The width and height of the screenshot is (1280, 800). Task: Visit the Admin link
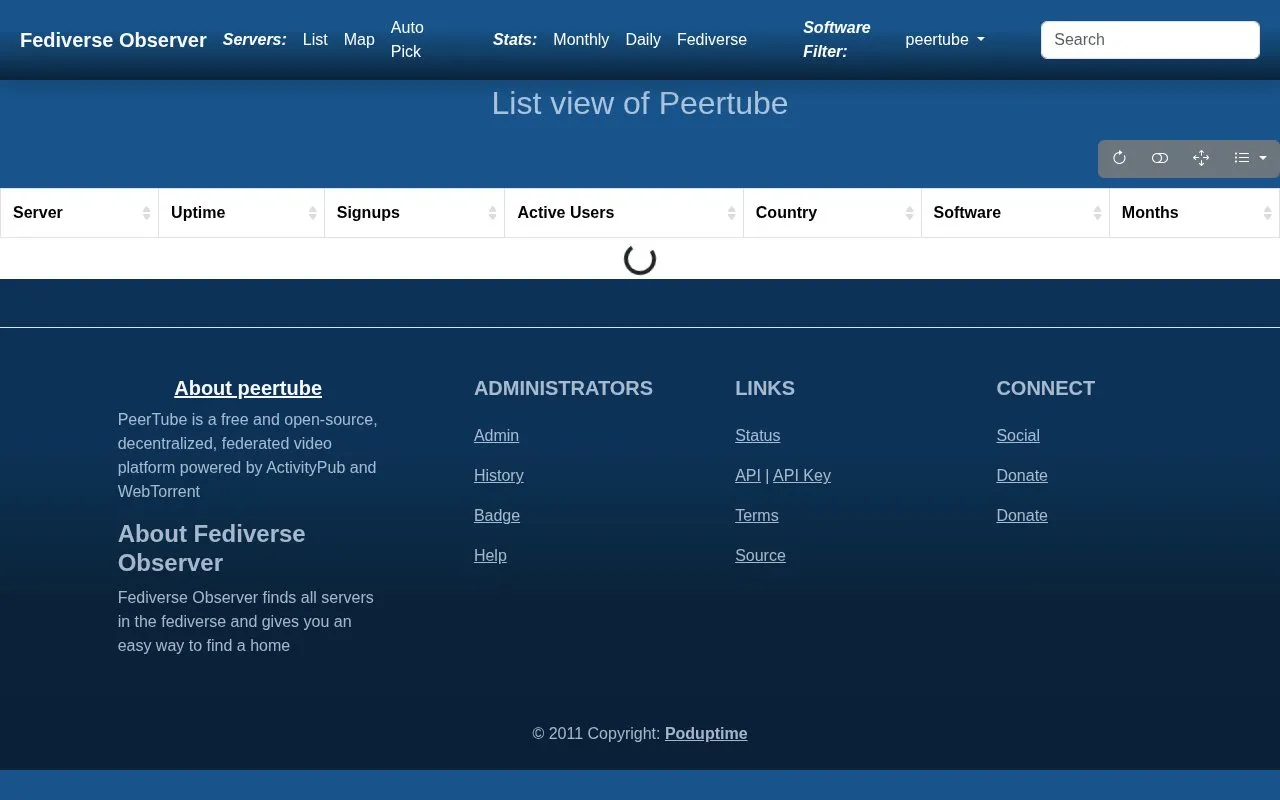click(x=496, y=436)
